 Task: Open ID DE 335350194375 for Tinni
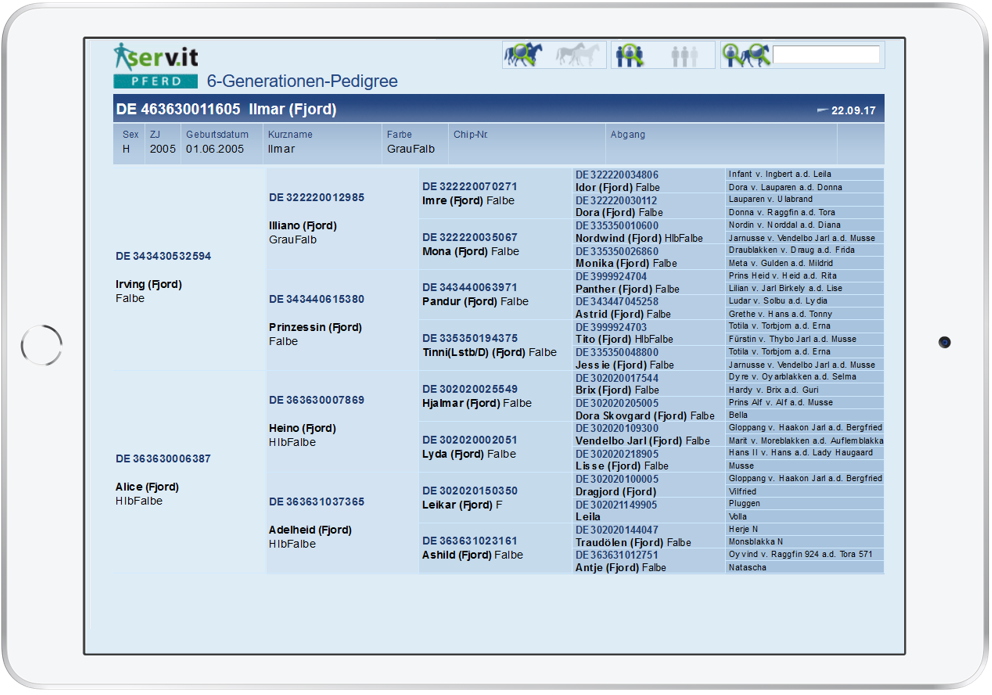pyautogui.click(x=469, y=338)
